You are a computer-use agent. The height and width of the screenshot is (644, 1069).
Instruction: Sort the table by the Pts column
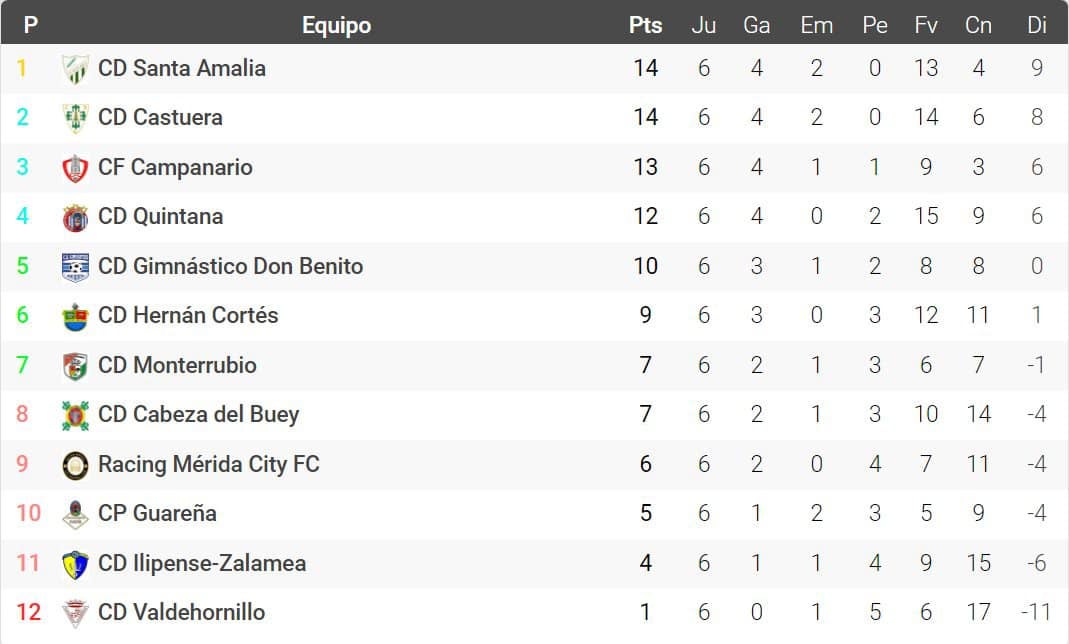[645, 25]
